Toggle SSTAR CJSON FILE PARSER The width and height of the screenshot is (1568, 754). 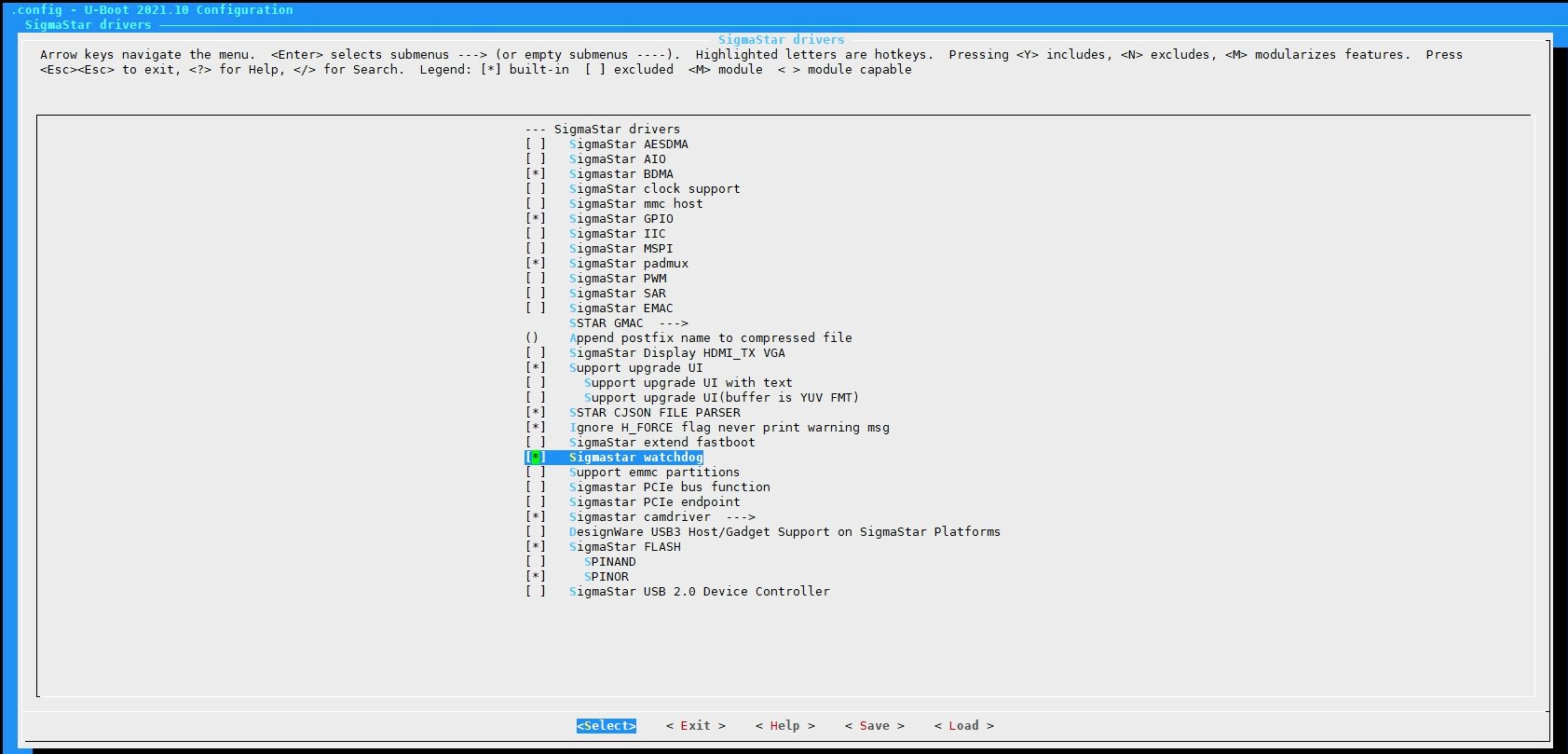(633, 413)
